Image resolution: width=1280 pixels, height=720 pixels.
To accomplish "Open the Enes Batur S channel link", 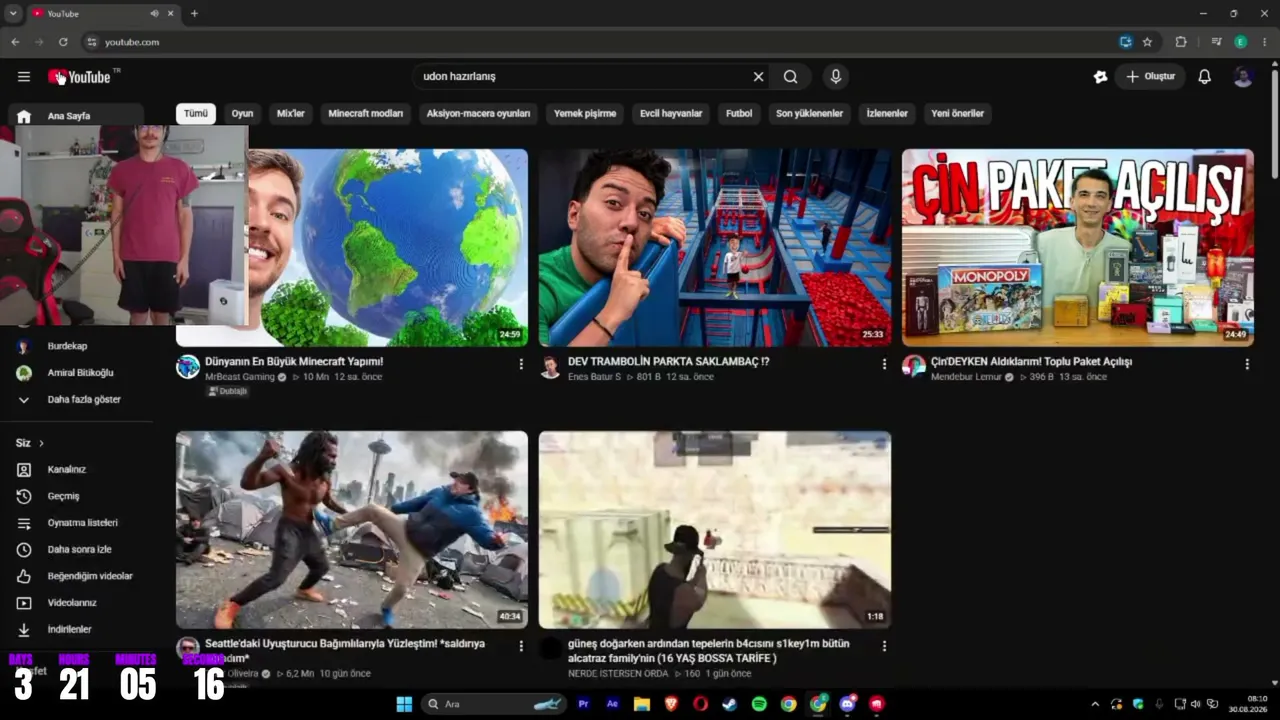I will click(594, 378).
